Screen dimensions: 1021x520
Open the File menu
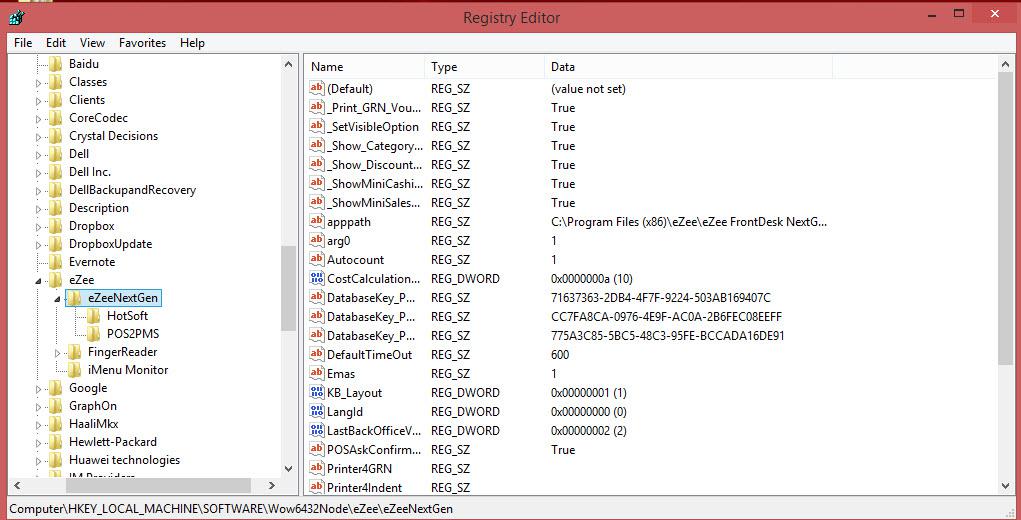[23, 43]
